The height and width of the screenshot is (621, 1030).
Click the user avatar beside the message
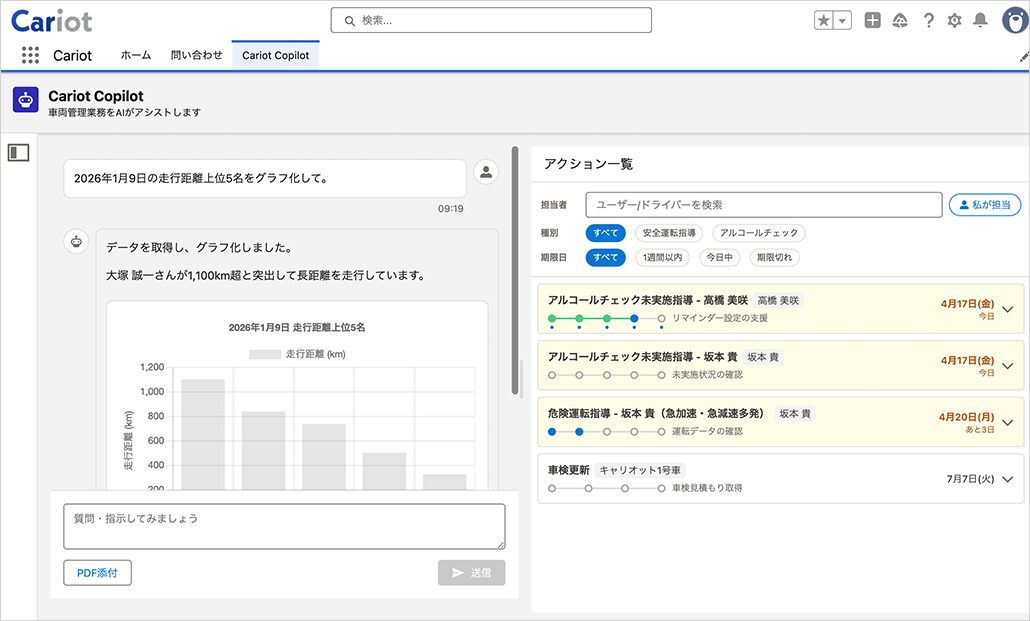486,172
